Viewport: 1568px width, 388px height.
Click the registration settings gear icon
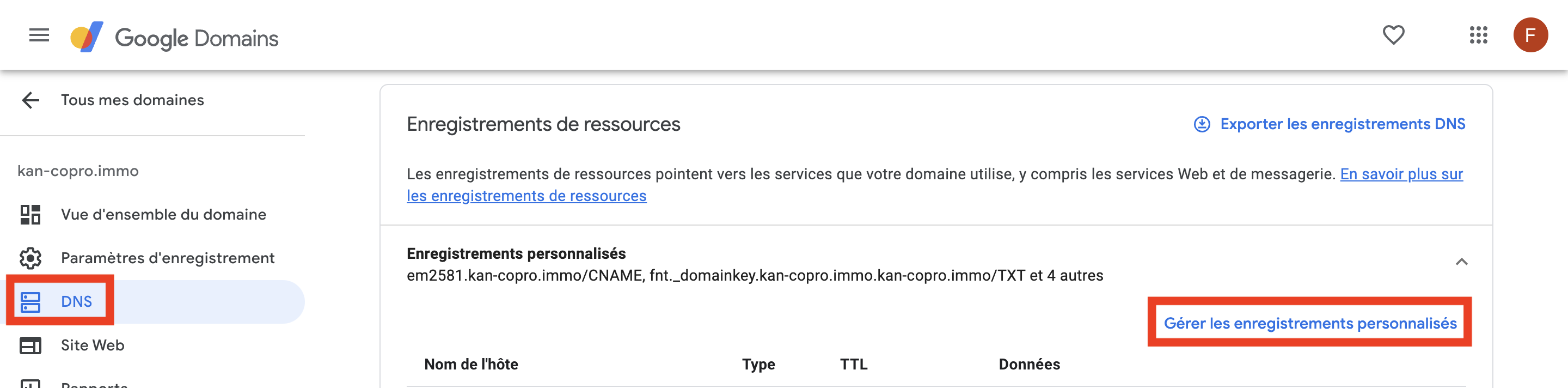pyautogui.click(x=30, y=258)
